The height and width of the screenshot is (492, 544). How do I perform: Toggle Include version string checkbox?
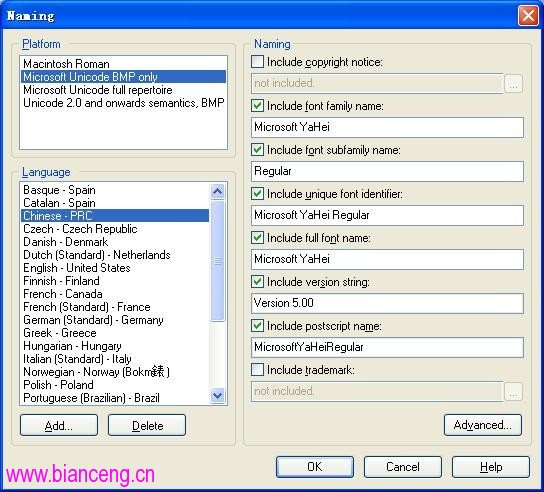(x=257, y=282)
